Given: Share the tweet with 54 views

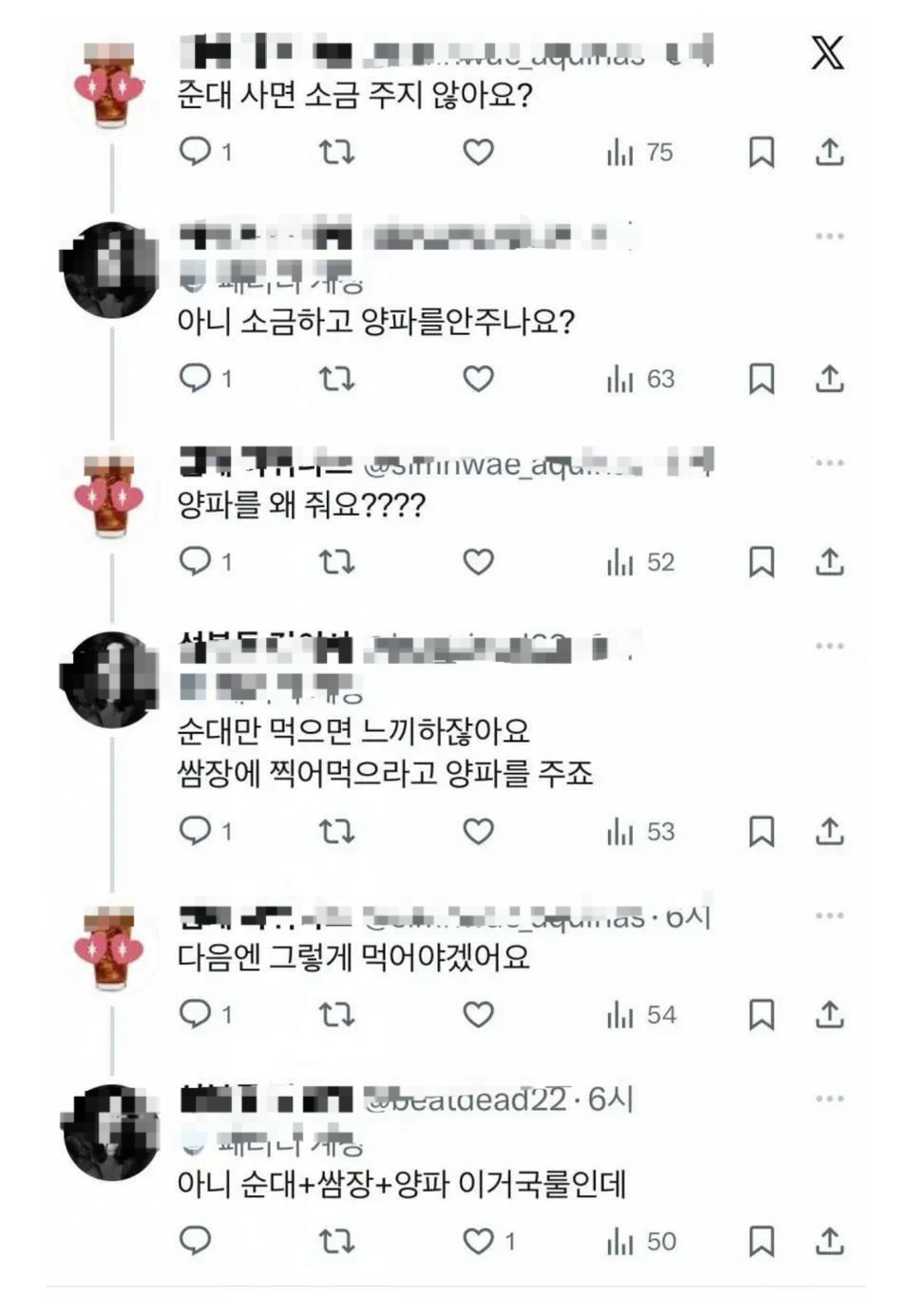Looking at the screenshot, I should [829, 1014].
